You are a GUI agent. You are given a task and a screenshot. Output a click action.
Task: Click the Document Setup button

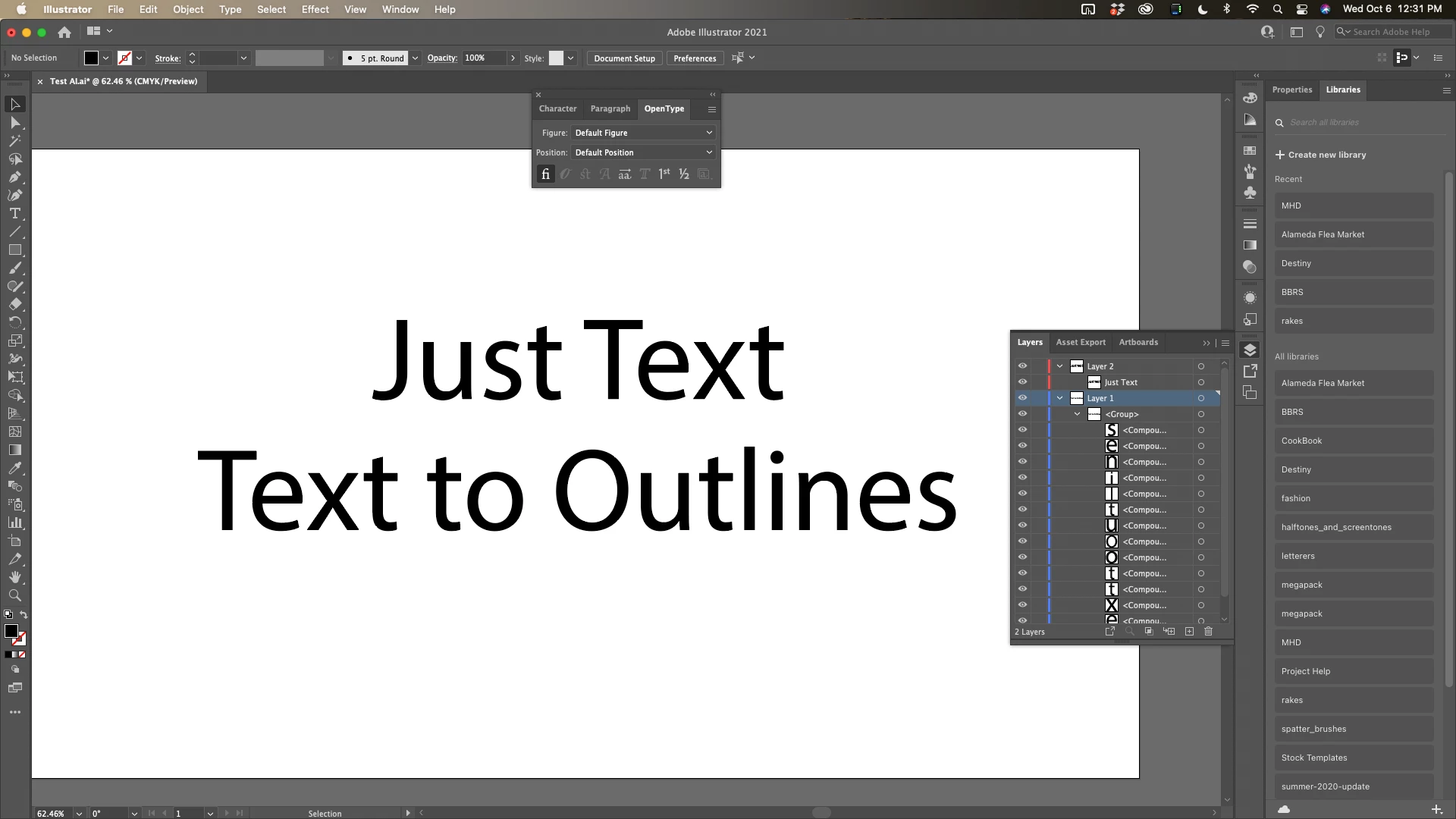624,58
